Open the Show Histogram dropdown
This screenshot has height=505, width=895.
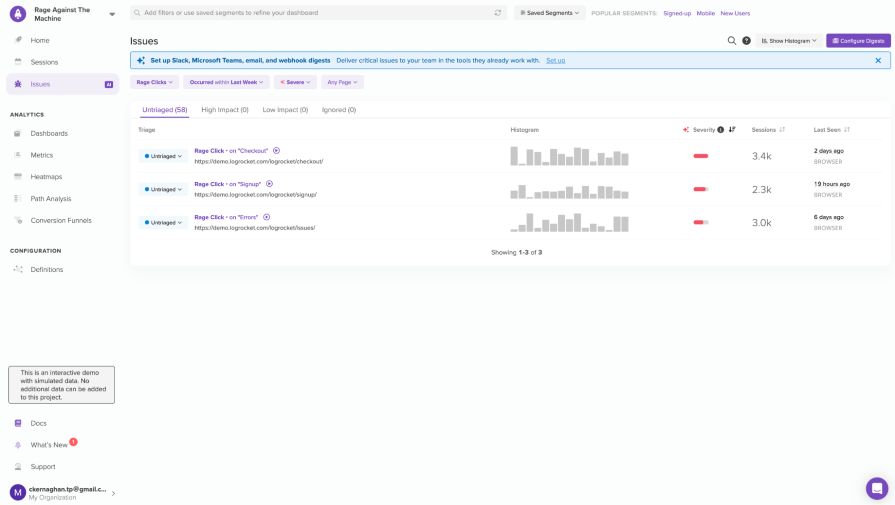point(788,41)
